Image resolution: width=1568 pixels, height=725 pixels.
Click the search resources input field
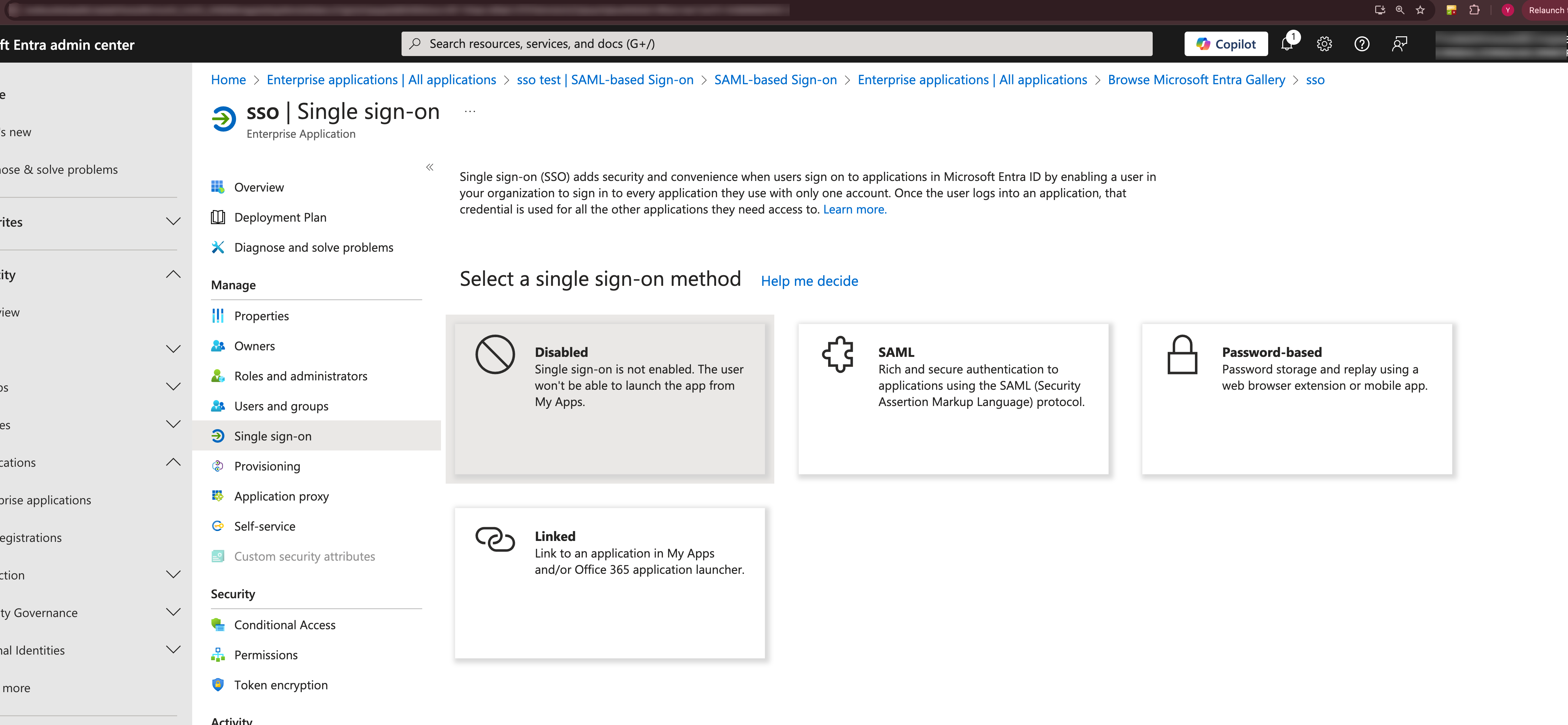click(x=777, y=44)
